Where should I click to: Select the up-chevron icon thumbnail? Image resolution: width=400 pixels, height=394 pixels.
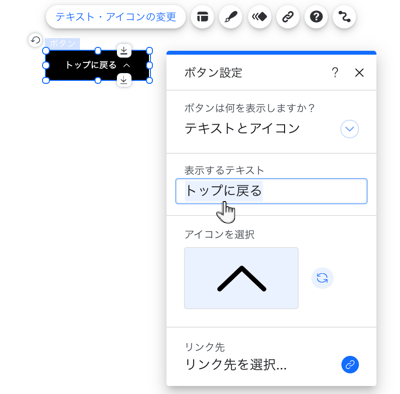(x=241, y=278)
